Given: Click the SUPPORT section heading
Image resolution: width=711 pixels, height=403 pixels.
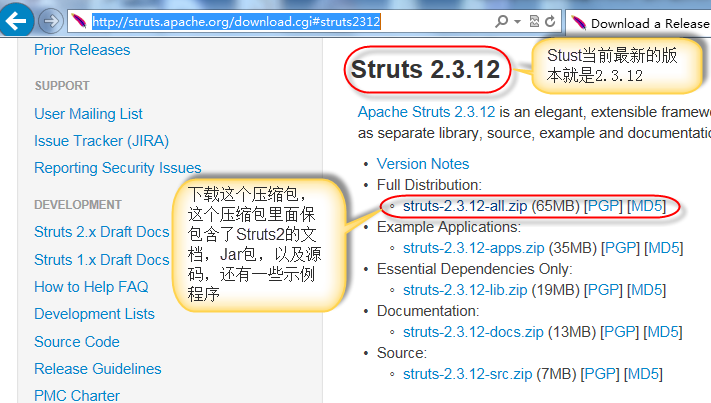Looking at the screenshot, I should pyautogui.click(x=62, y=86).
